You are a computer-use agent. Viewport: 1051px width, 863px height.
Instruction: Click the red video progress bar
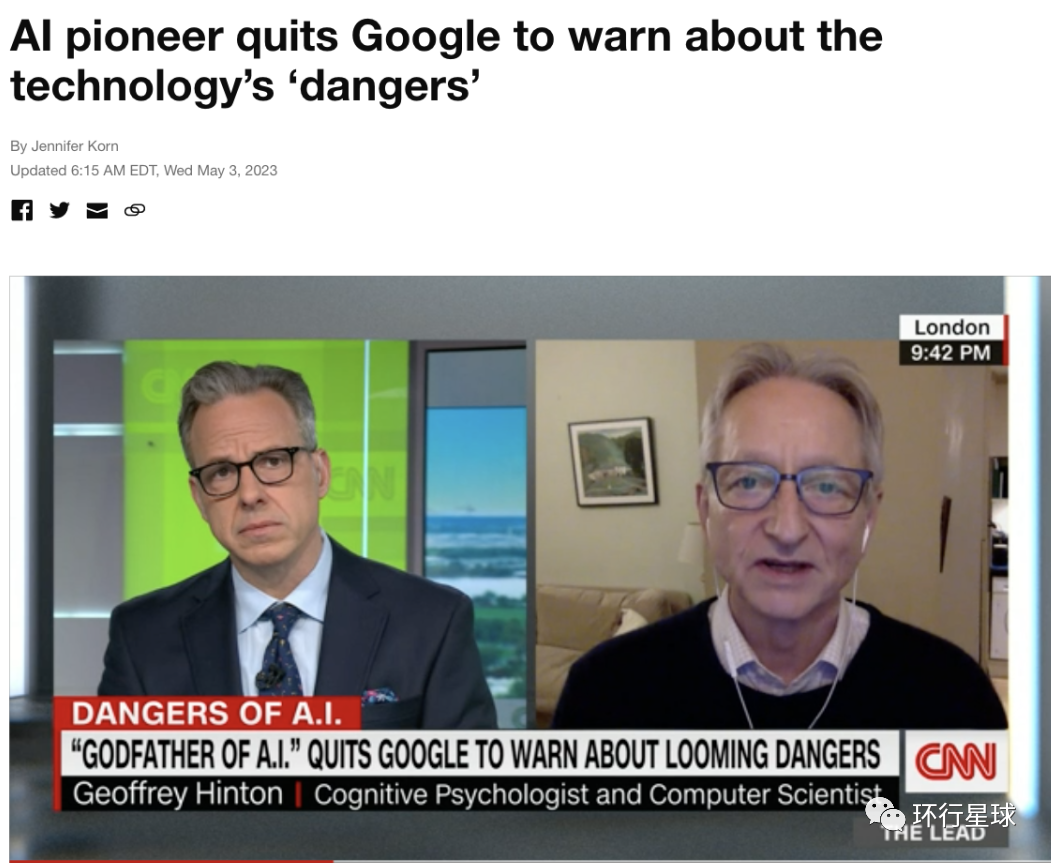pyautogui.click(x=171, y=861)
